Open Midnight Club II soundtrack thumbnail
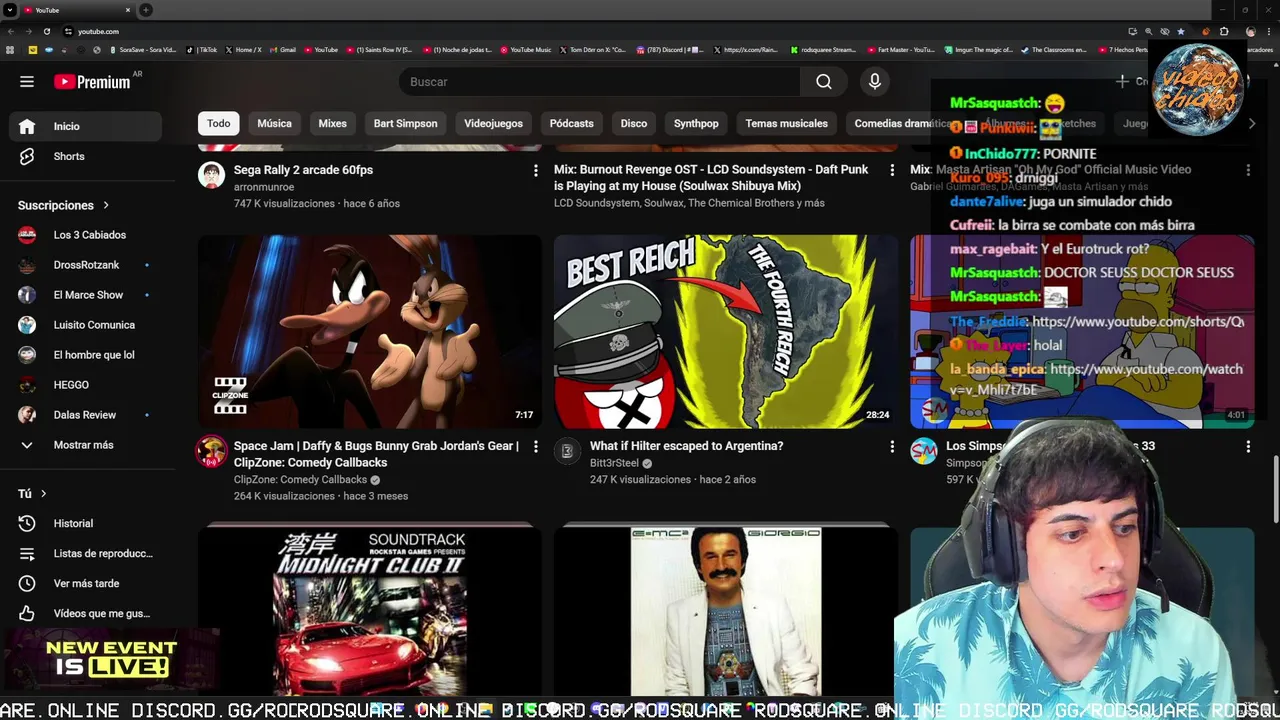This screenshot has height=720, width=1280. click(370, 611)
